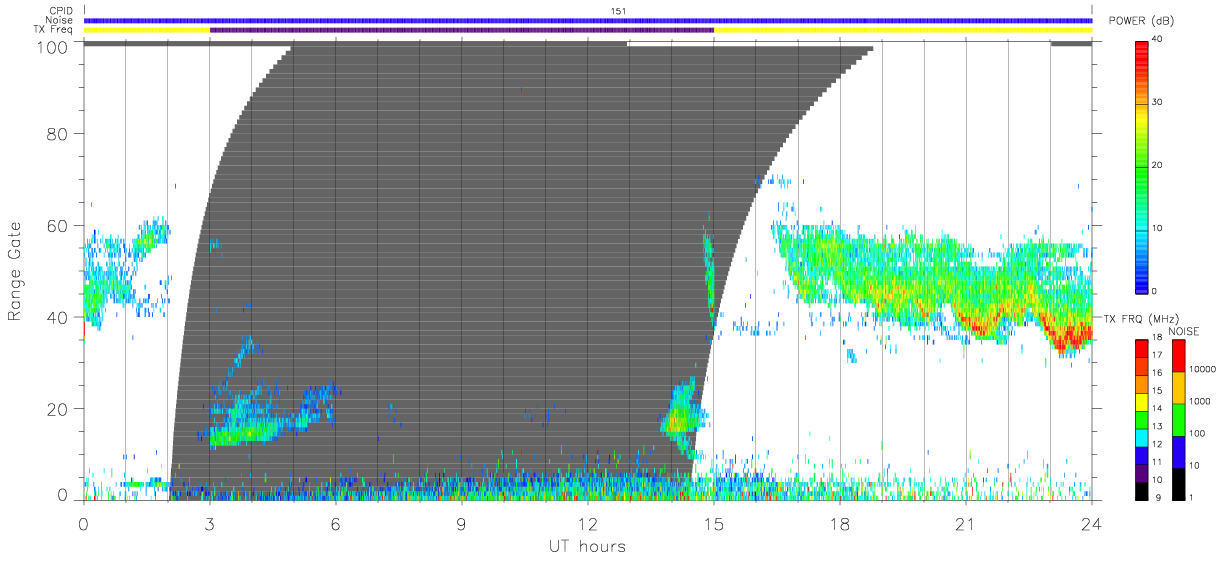Click the 40 tick on the Range Gate axis

tap(58, 317)
